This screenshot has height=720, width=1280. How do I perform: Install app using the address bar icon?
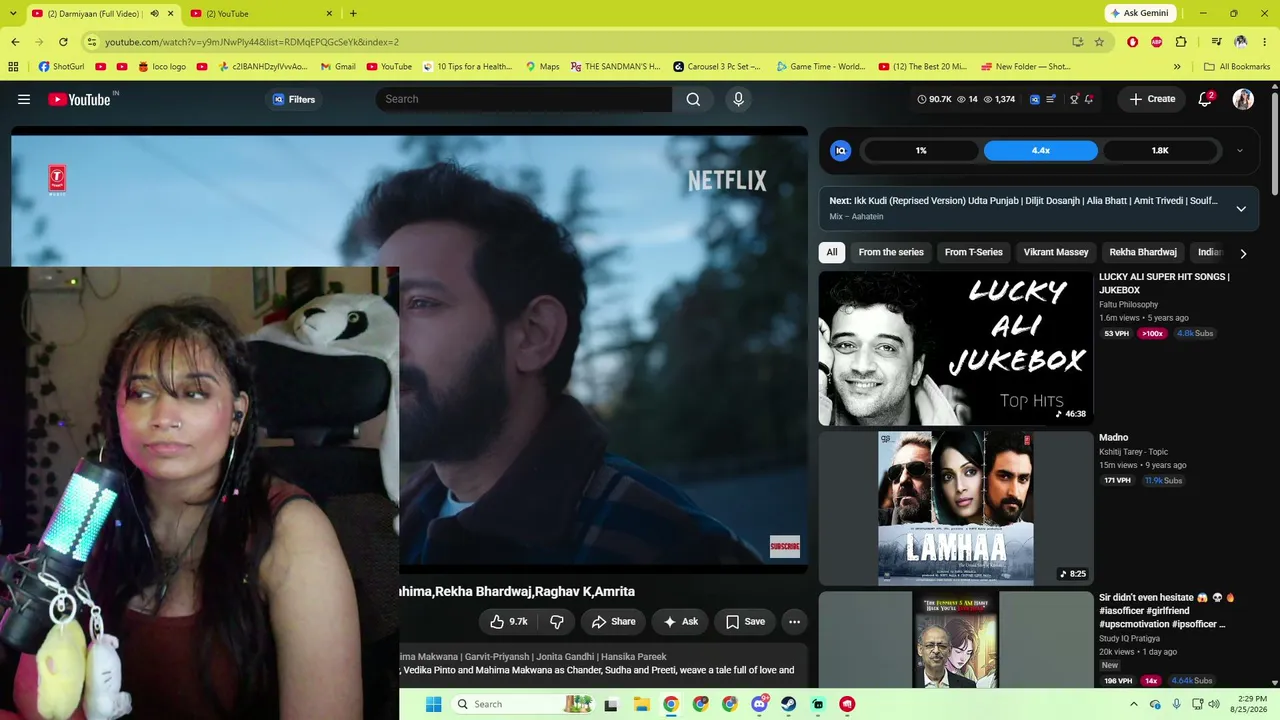[1077, 42]
